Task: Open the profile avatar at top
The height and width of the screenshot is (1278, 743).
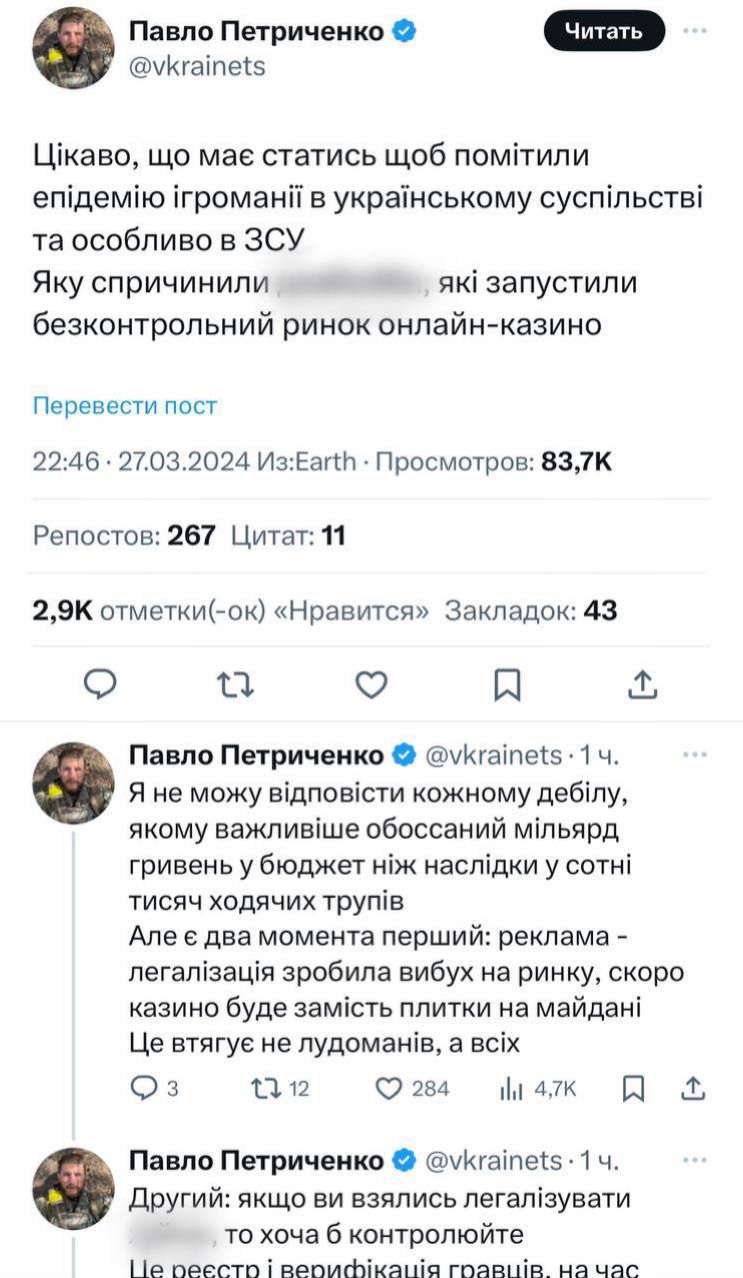Action: click(73, 48)
